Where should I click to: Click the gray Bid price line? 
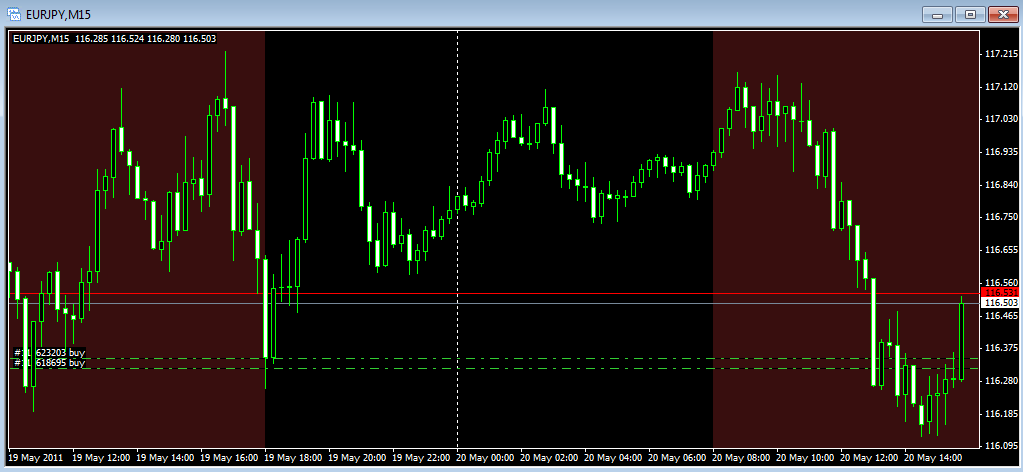494,304
